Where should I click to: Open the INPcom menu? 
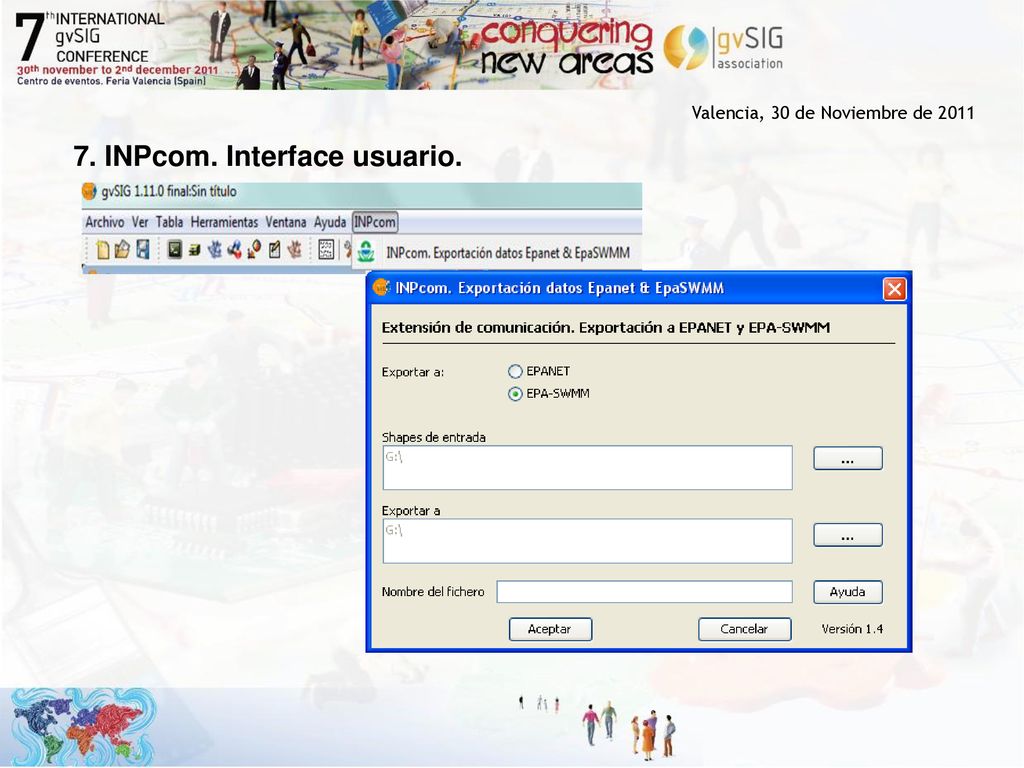click(x=375, y=223)
